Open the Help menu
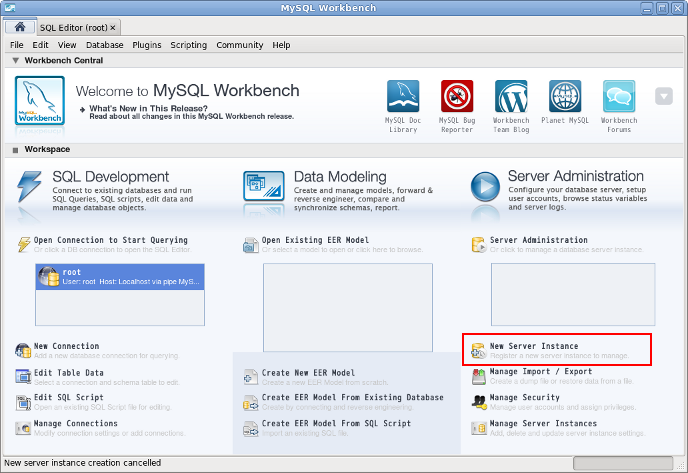Screen dimensions: 688x473 click(x=281, y=45)
